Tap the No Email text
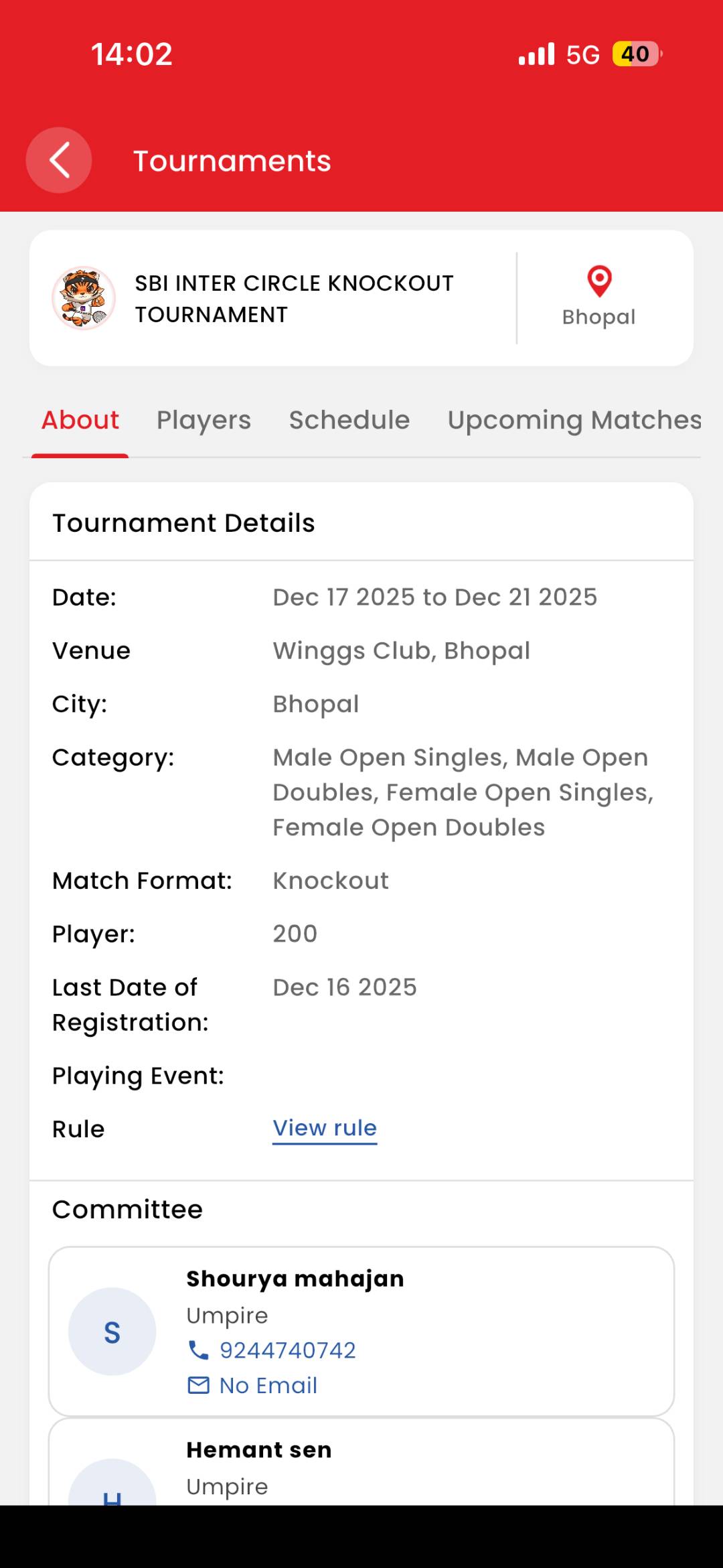The width and height of the screenshot is (723, 1568). point(268,1385)
